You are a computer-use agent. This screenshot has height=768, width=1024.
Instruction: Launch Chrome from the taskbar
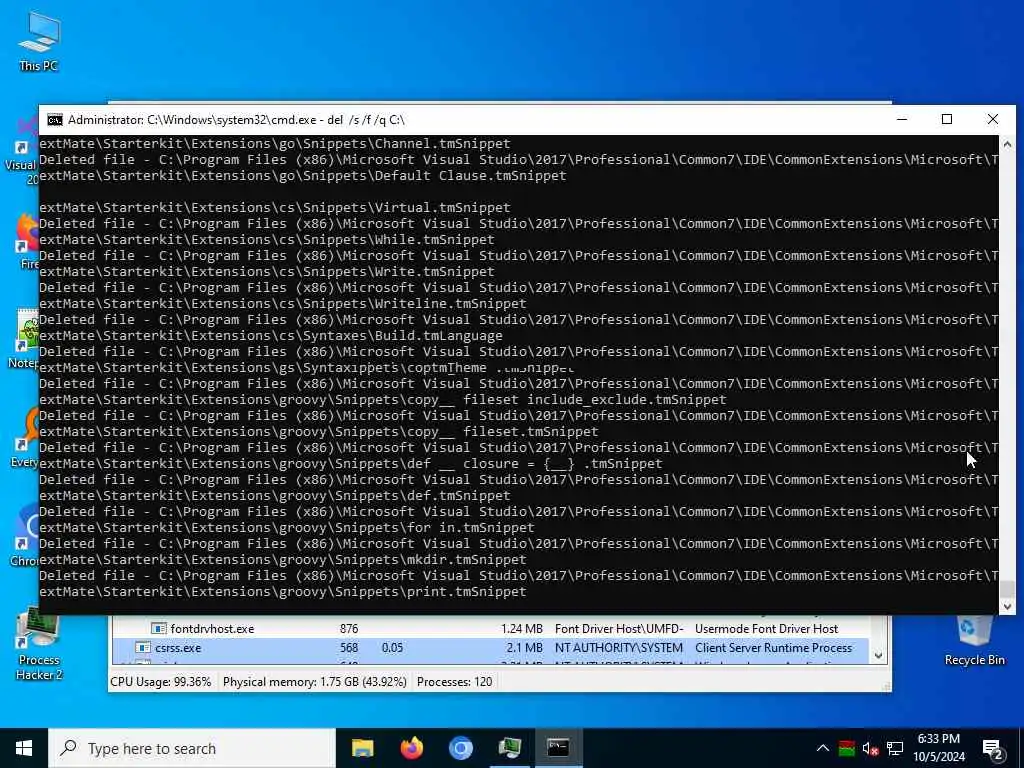(x=460, y=748)
